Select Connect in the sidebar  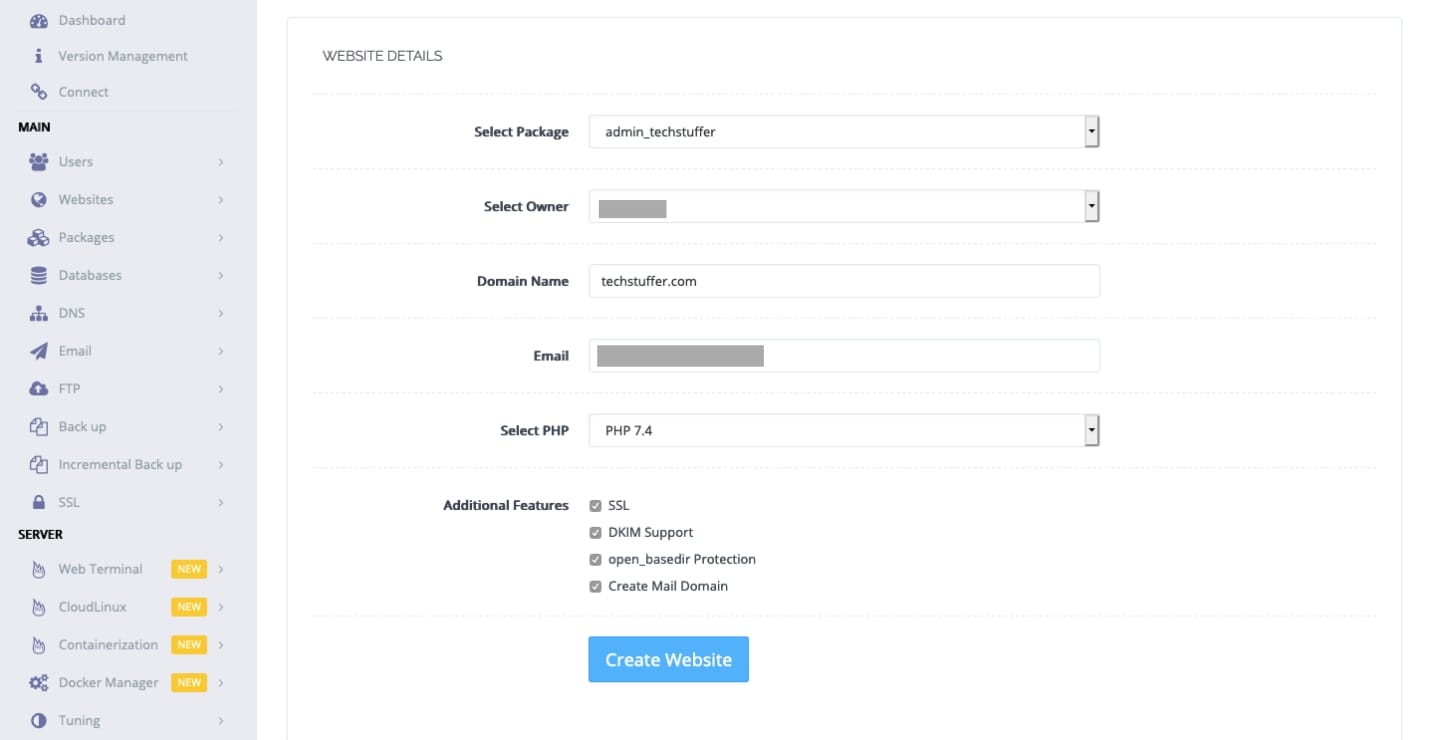click(x=84, y=92)
